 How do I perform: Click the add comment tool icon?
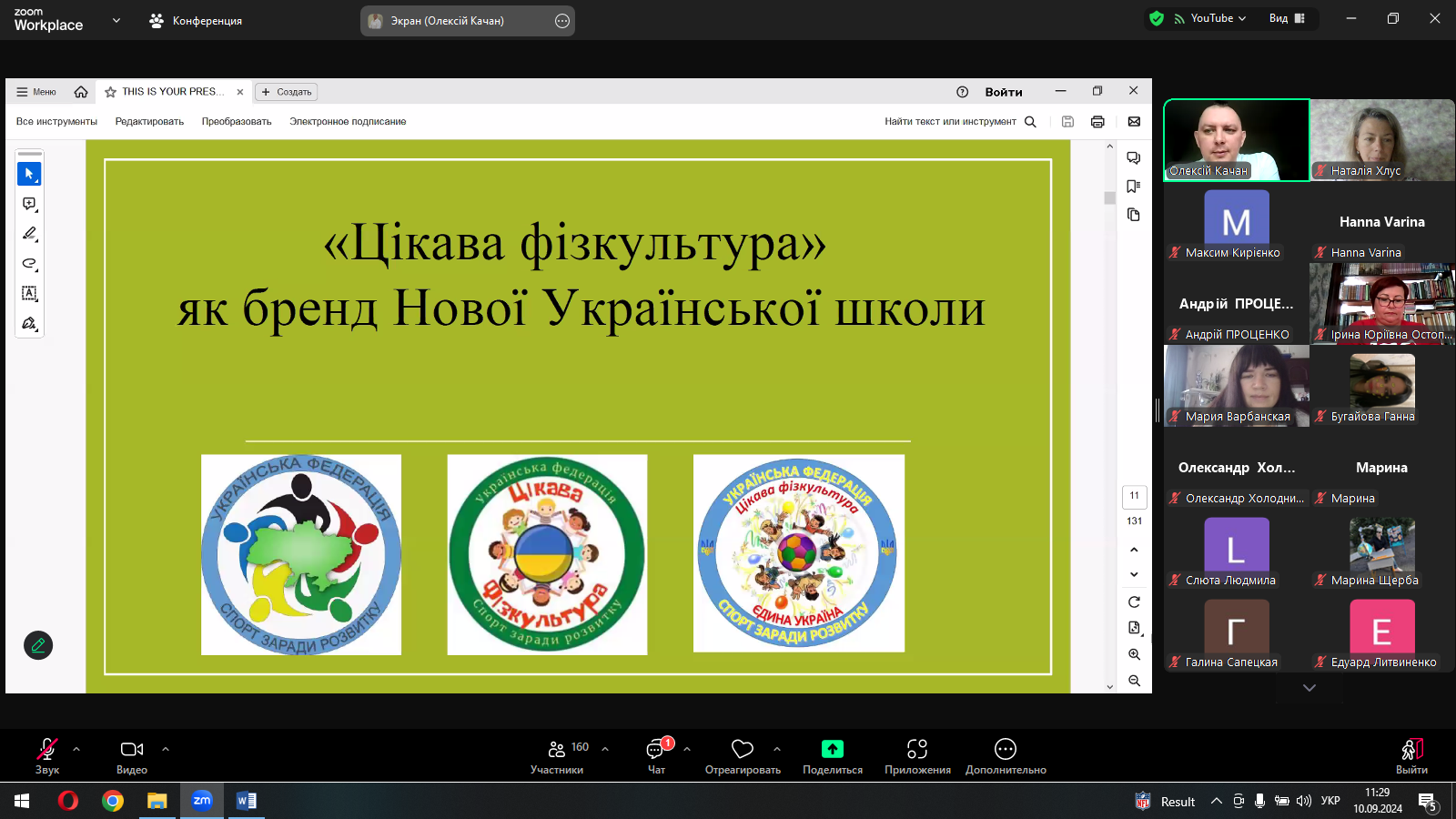pyautogui.click(x=29, y=204)
